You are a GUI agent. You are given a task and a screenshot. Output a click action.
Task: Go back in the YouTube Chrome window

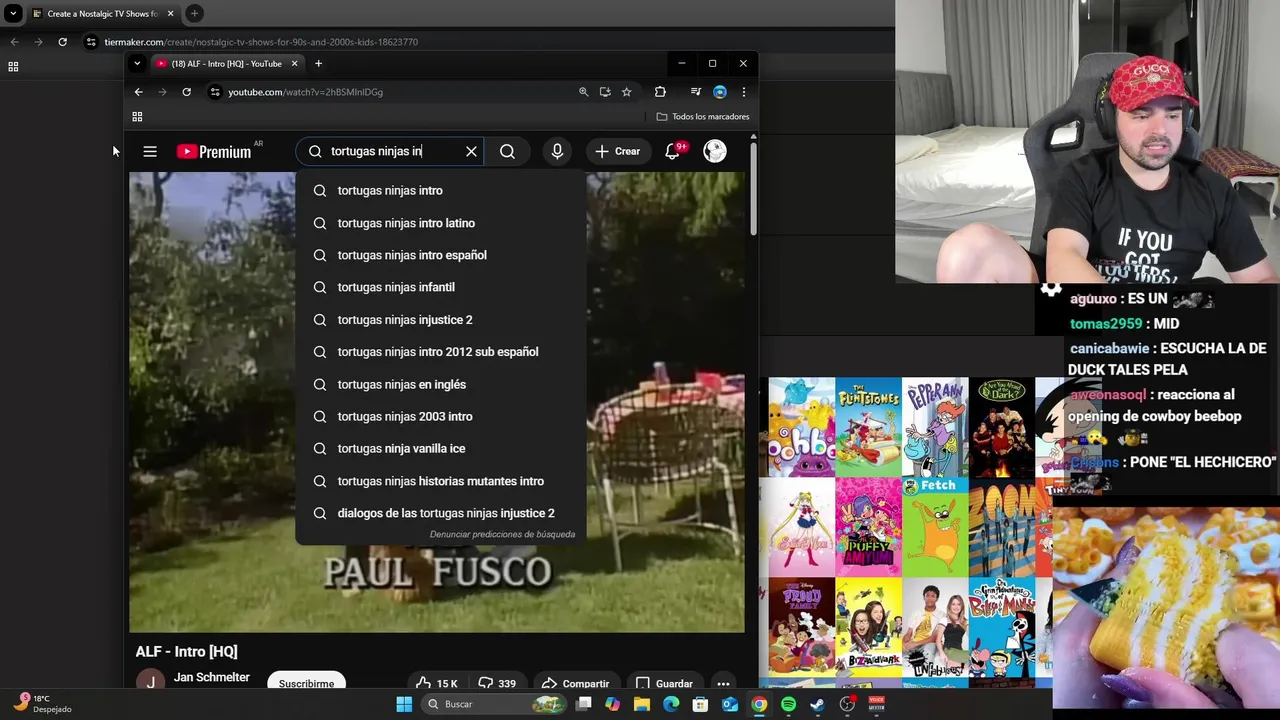click(138, 92)
